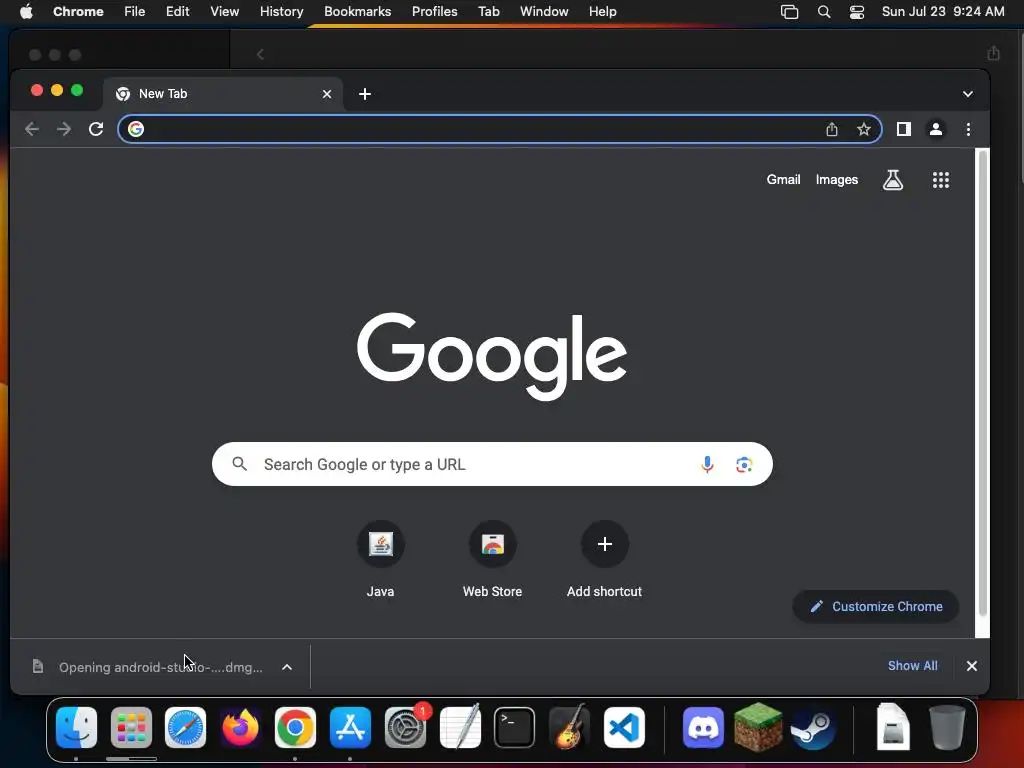Select the New Tab browser tab

click(x=224, y=94)
